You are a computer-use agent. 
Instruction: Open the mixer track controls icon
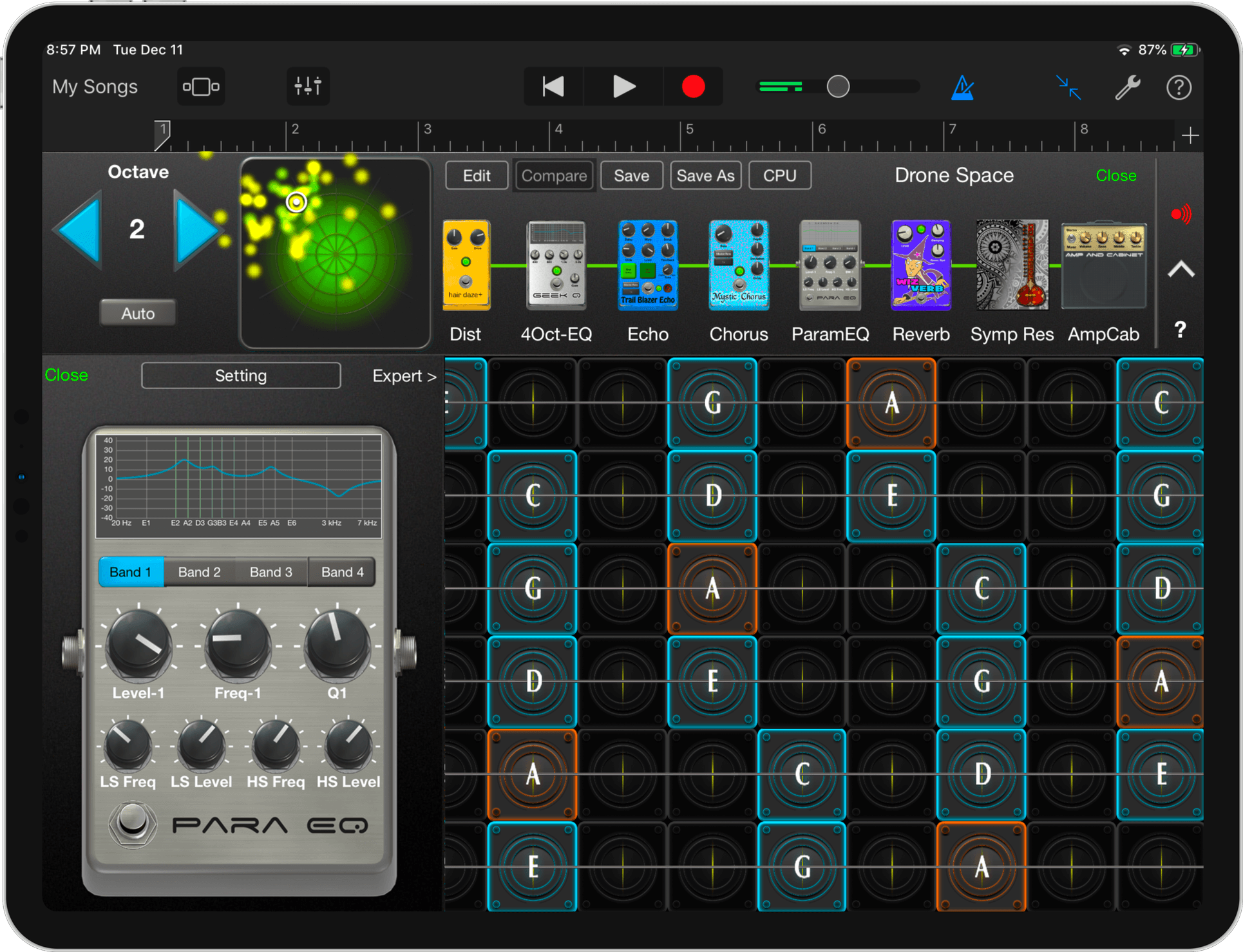pos(308,86)
